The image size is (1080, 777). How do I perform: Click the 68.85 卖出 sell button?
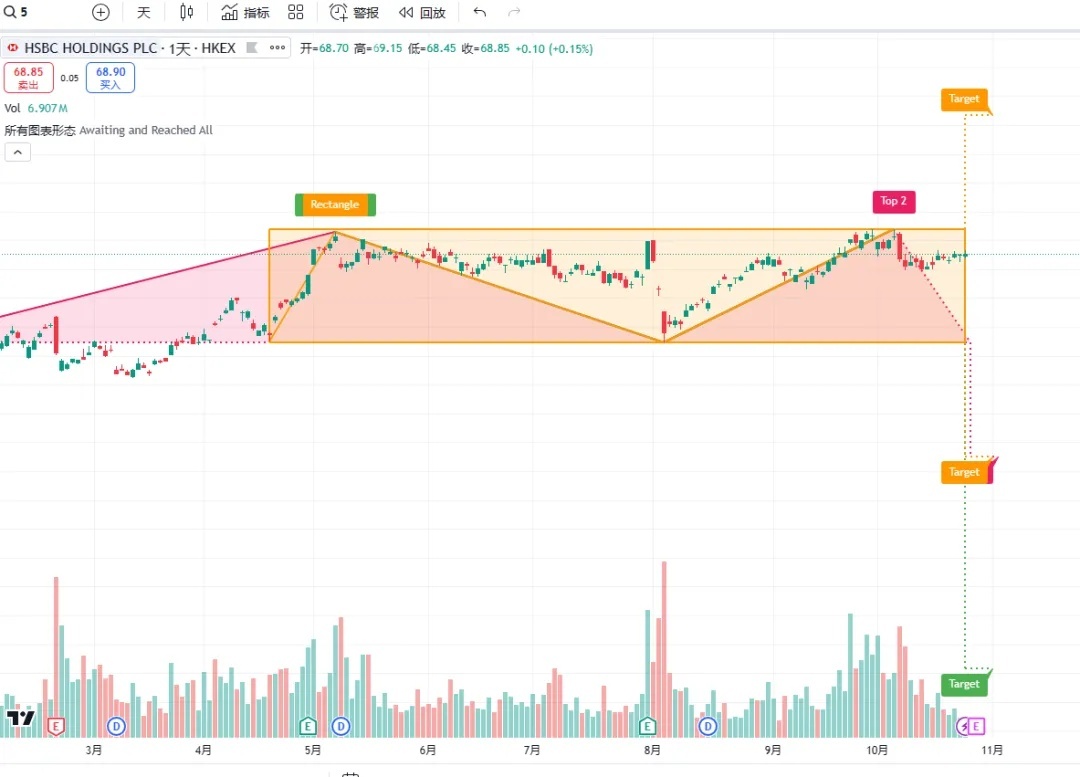coord(28,78)
